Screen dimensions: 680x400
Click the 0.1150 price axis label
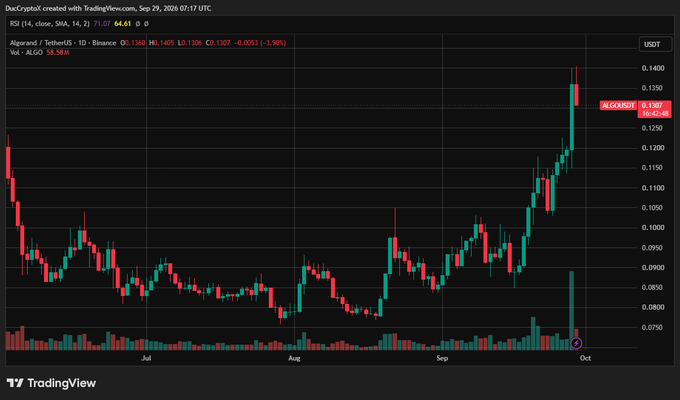653,167
